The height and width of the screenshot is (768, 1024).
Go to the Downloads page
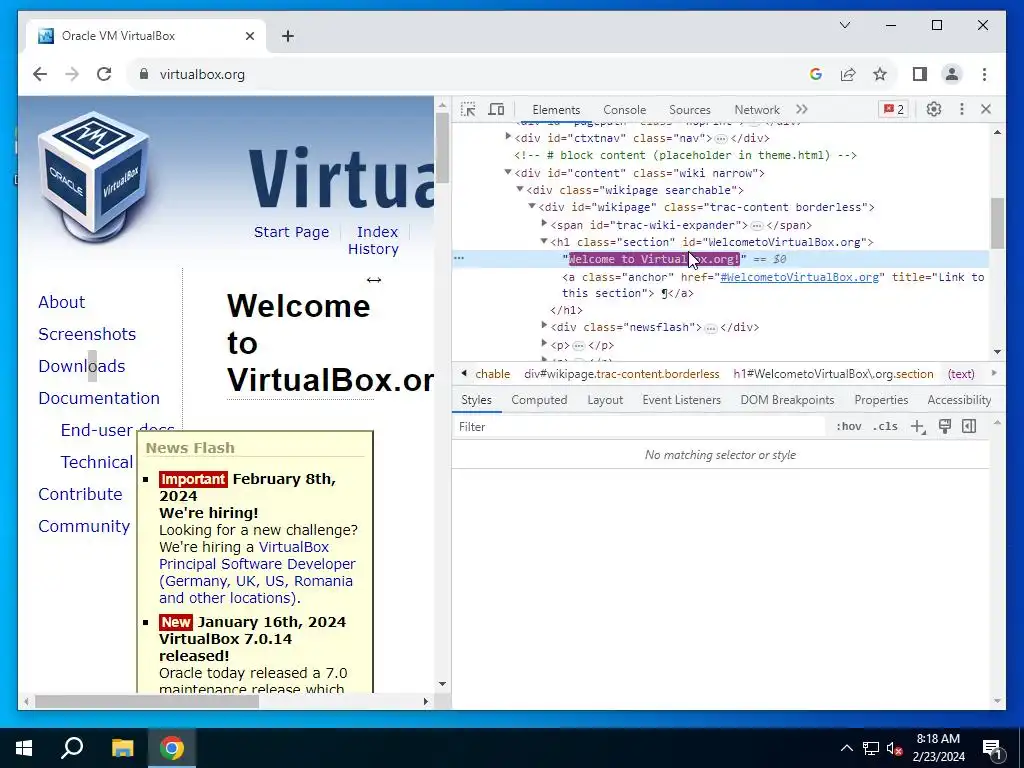point(82,366)
